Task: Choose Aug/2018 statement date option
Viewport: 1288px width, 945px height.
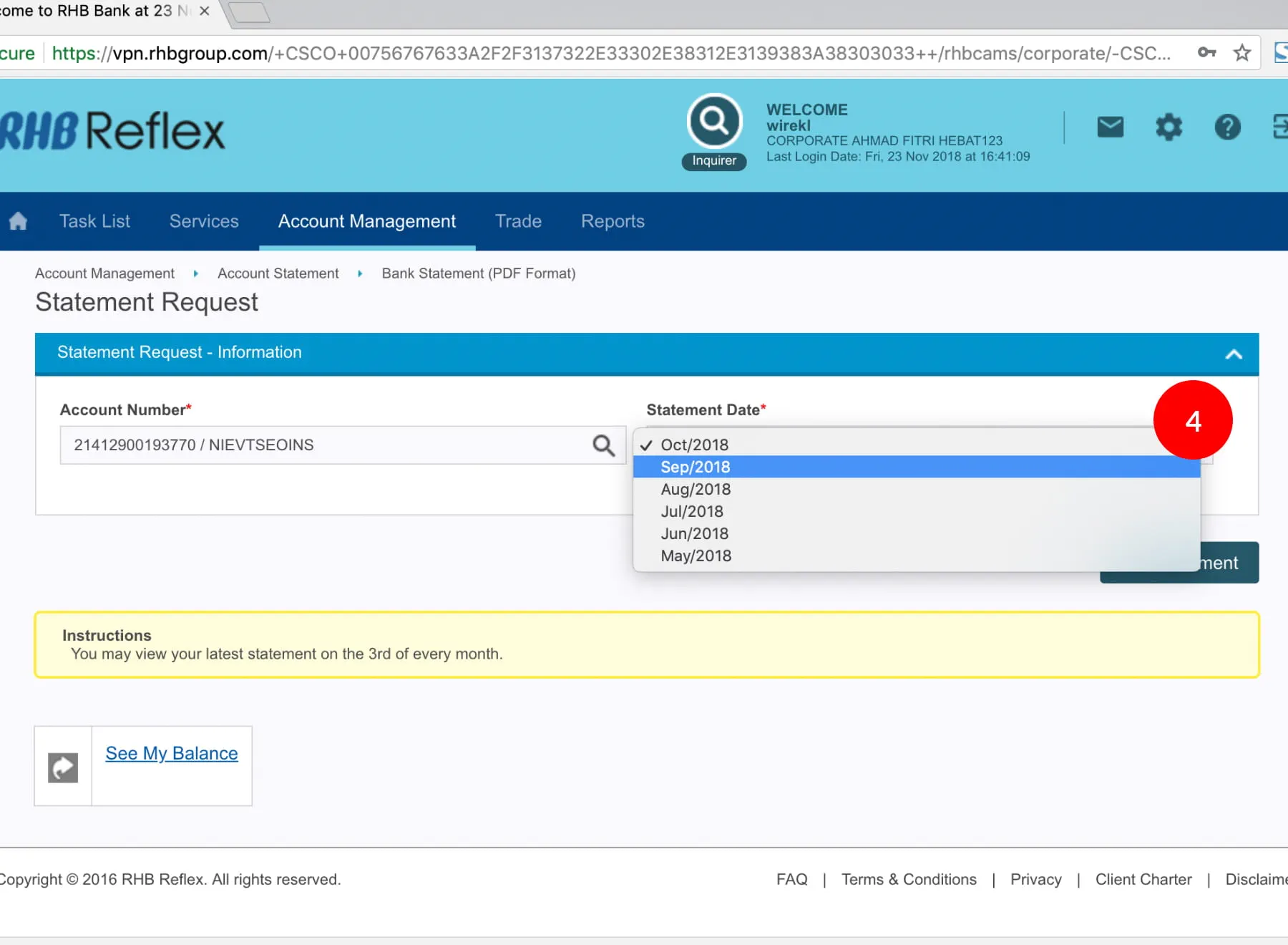Action: point(696,489)
